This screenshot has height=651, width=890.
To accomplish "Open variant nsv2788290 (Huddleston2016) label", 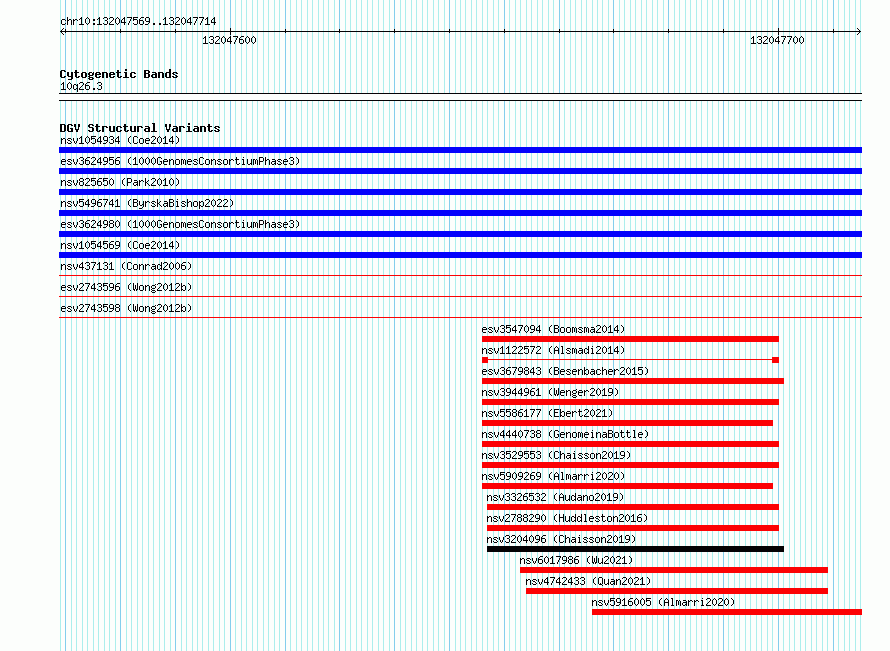I will pyautogui.click(x=568, y=518).
